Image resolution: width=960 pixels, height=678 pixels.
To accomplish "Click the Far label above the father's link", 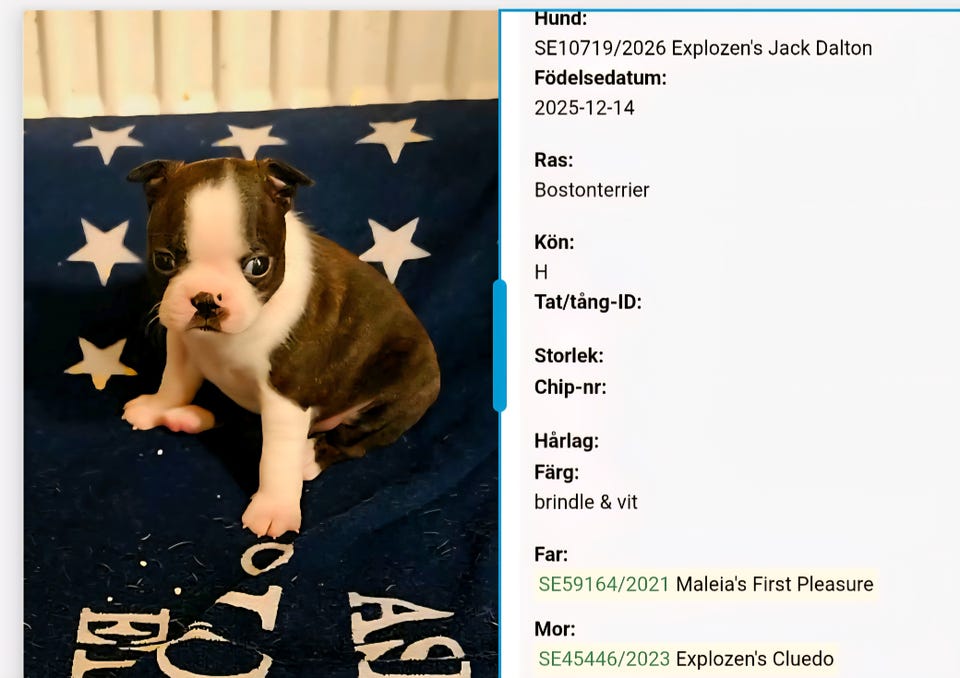I will point(551,554).
